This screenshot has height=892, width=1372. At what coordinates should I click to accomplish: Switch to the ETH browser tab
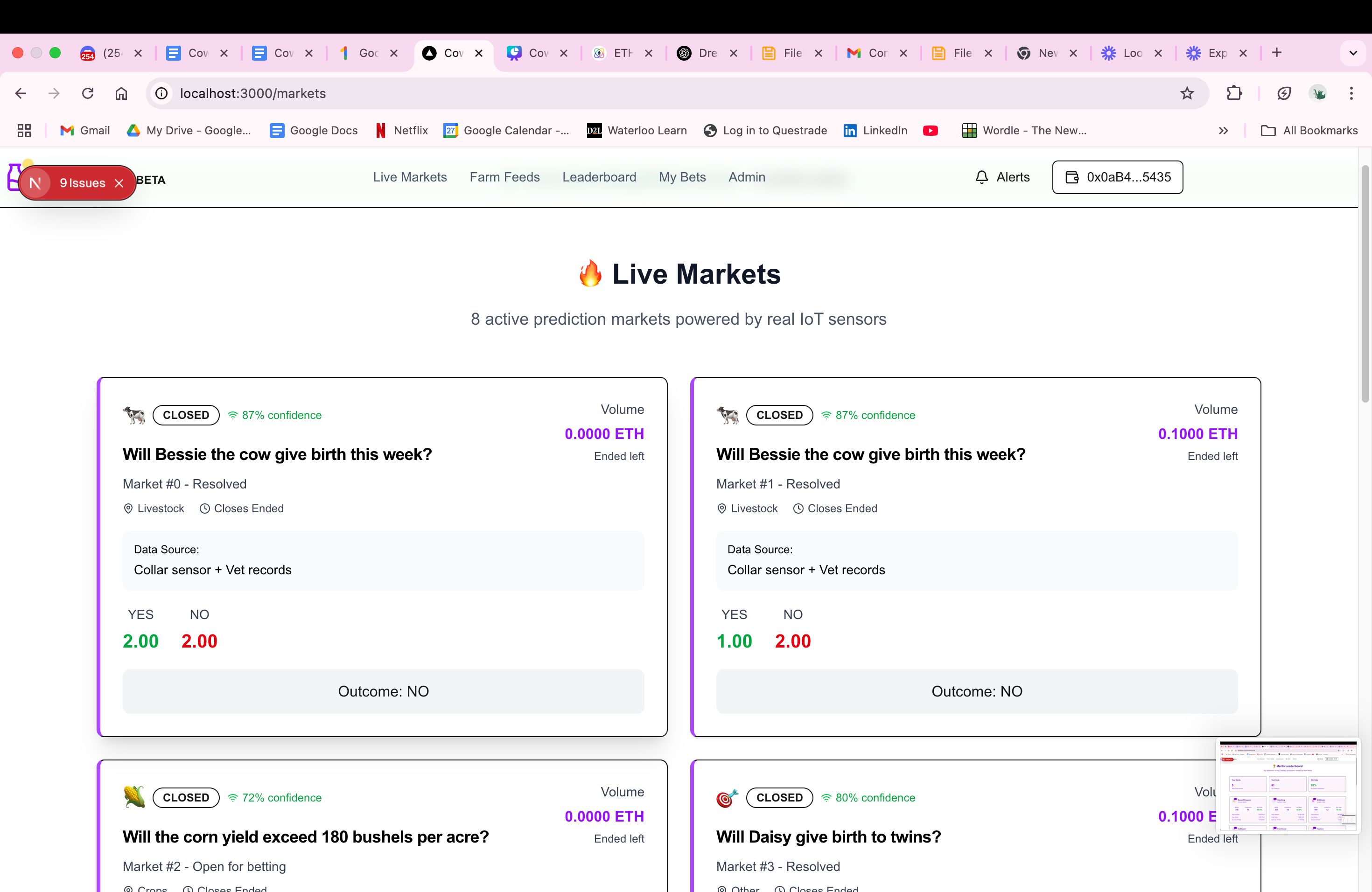coord(623,53)
